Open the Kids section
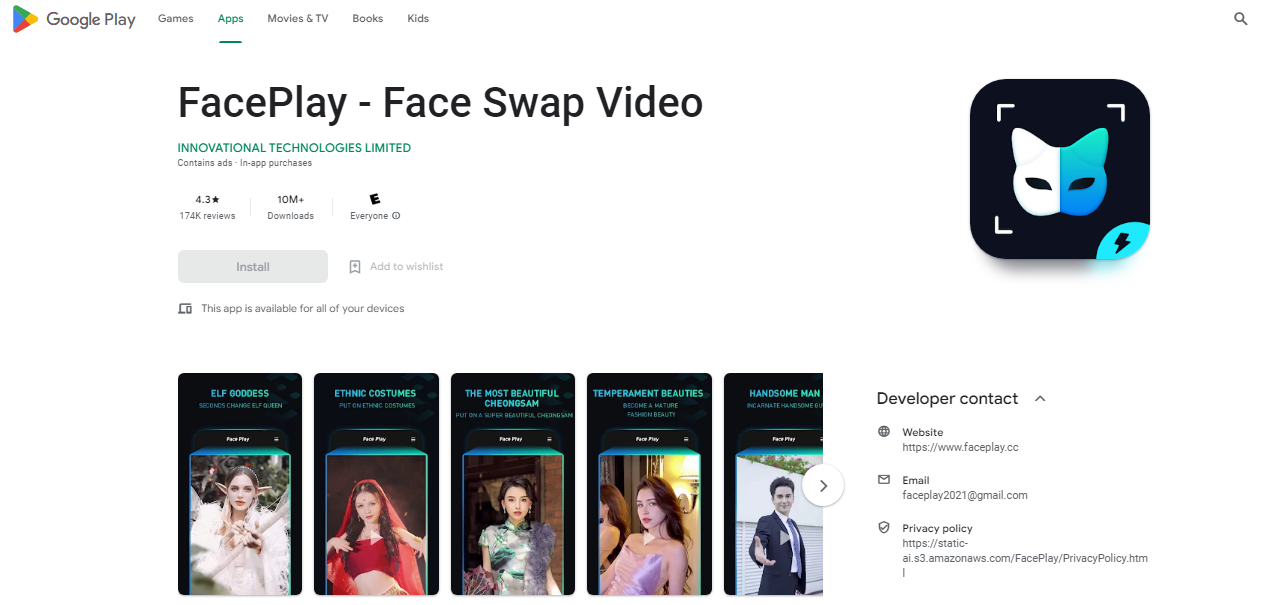This screenshot has width=1263, height=605. point(417,18)
